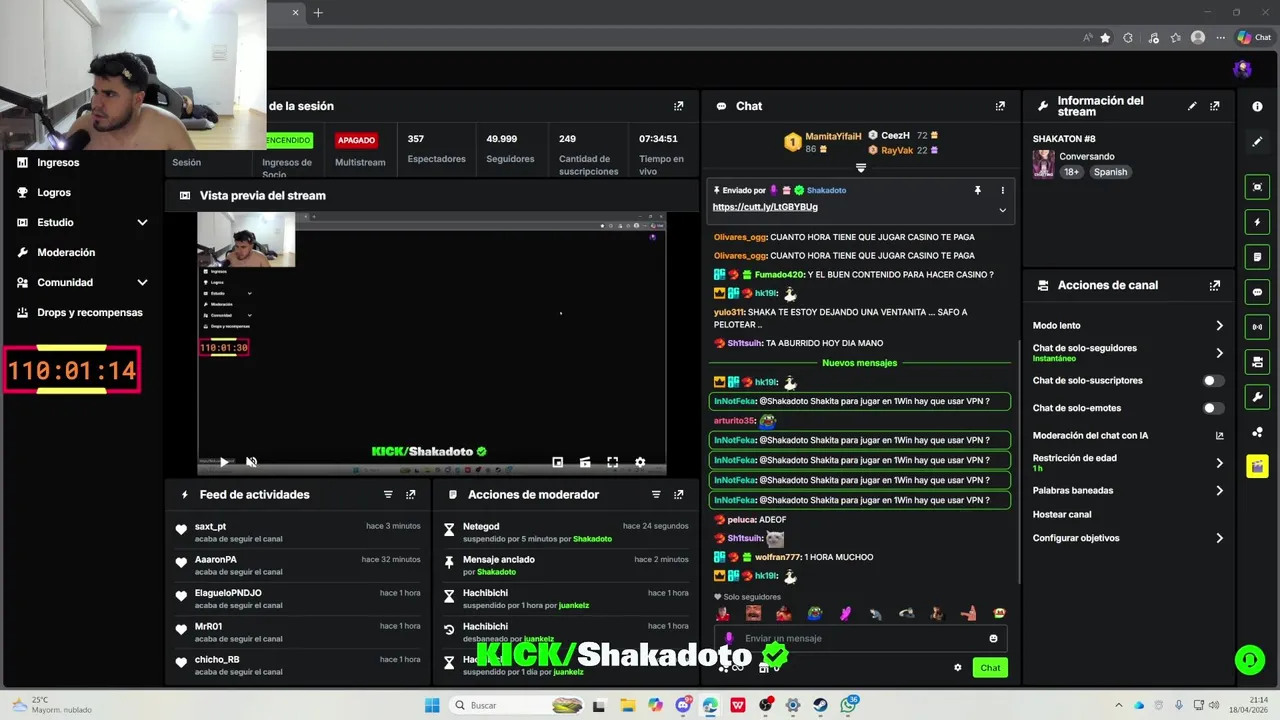Open stream preview settings gear
Image resolution: width=1280 pixels, height=720 pixels.
[x=640, y=462]
